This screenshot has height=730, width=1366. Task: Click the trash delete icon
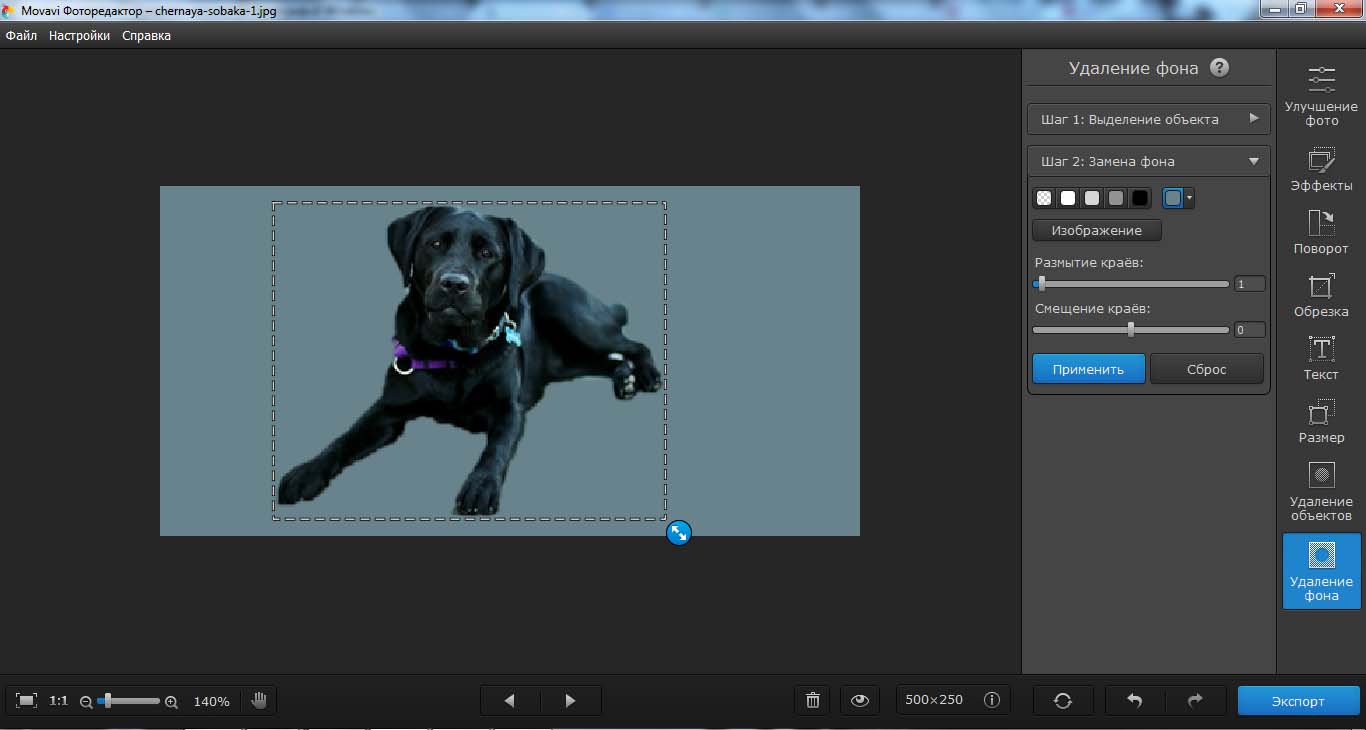click(813, 700)
